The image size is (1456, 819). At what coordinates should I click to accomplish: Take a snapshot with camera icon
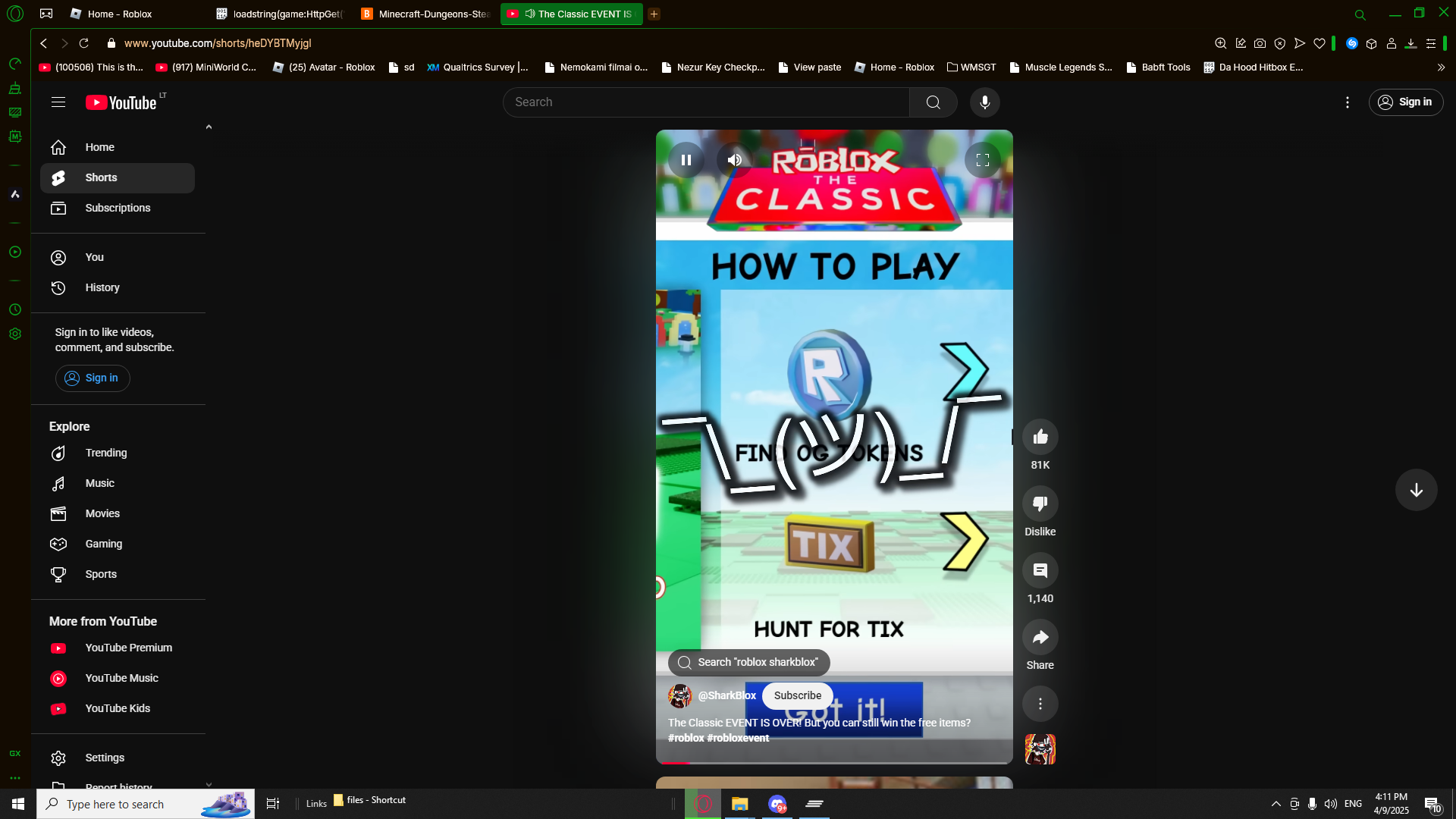point(1260,43)
